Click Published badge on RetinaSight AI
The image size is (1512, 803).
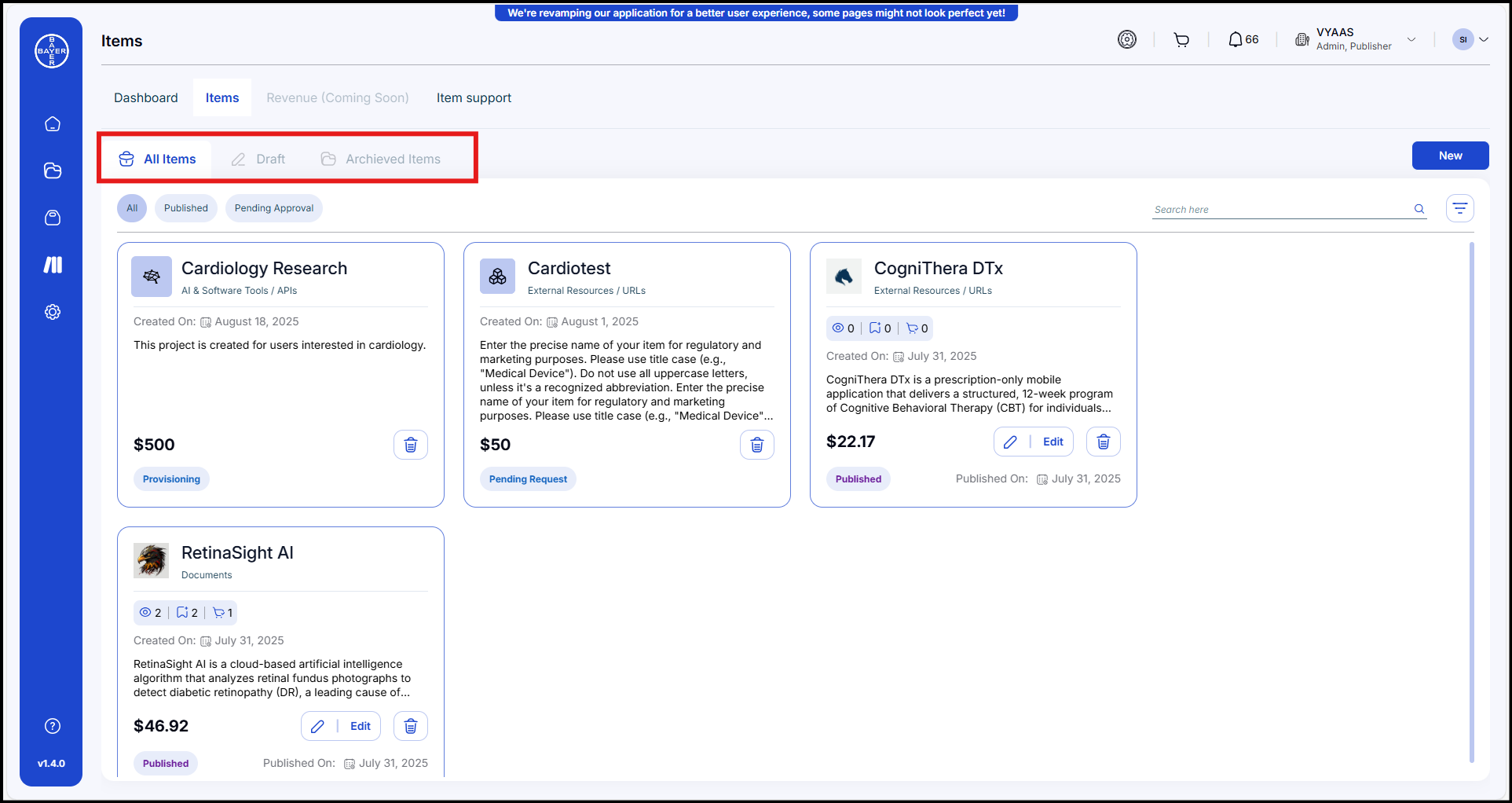166,764
